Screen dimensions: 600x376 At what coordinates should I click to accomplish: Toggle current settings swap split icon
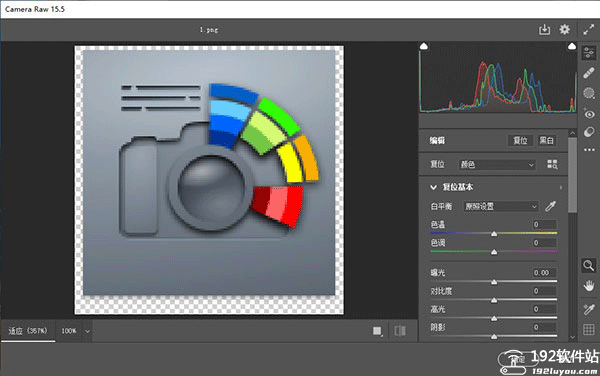click(x=400, y=331)
